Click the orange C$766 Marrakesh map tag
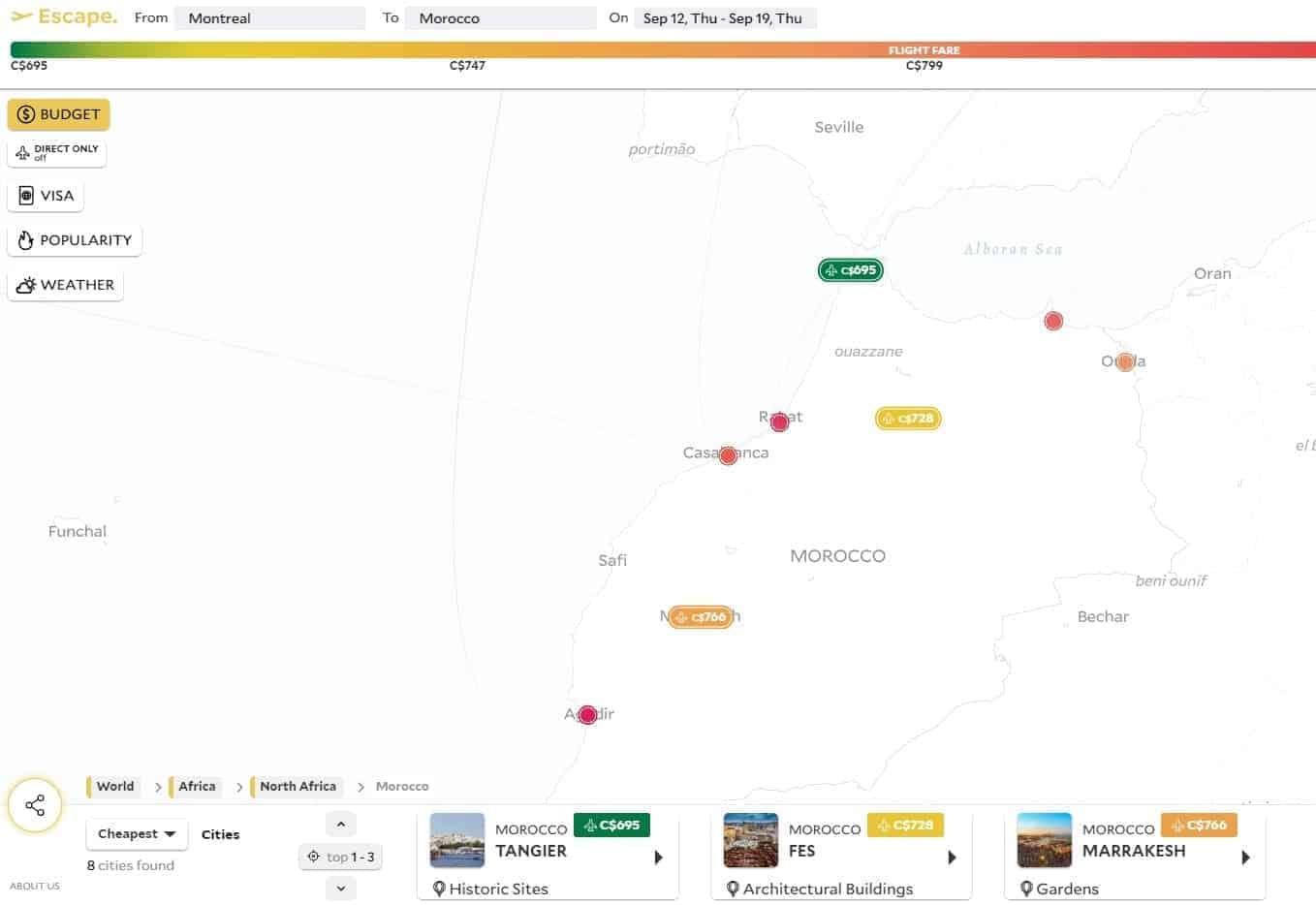 tap(701, 617)
